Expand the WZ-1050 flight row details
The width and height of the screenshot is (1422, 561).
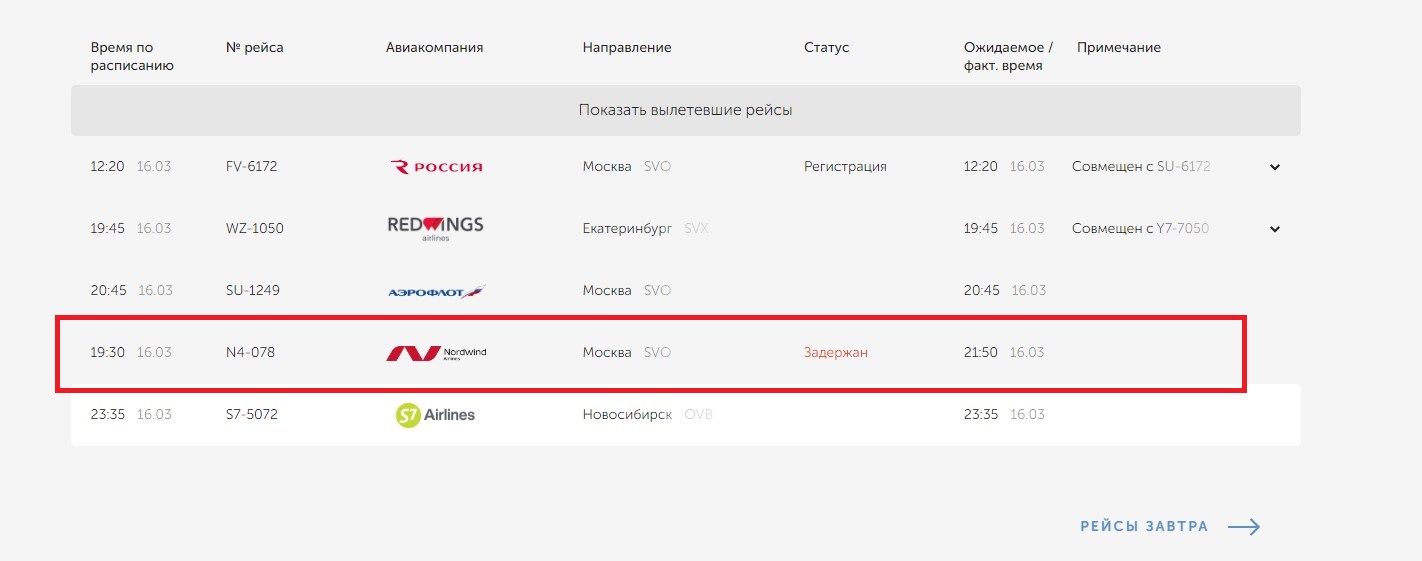1275,229
